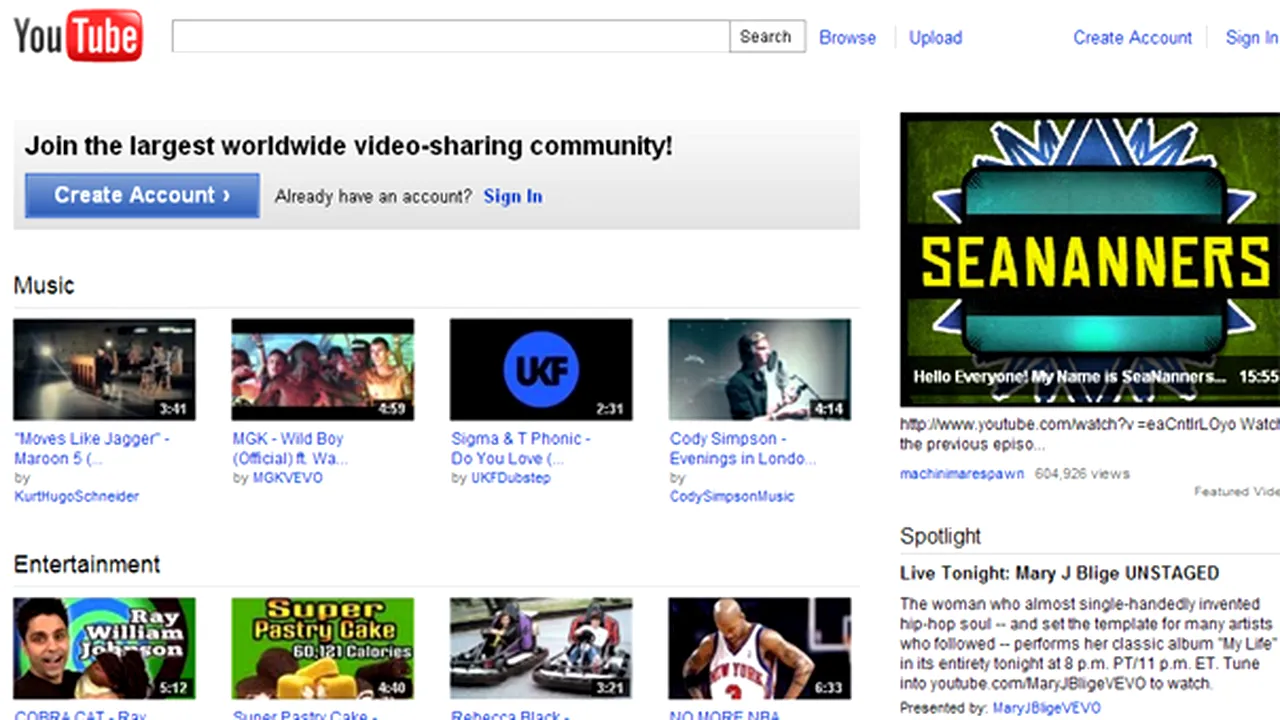
Task: Open the MGK Wild Boy video thumbnail
Action: tap(322, 369)
